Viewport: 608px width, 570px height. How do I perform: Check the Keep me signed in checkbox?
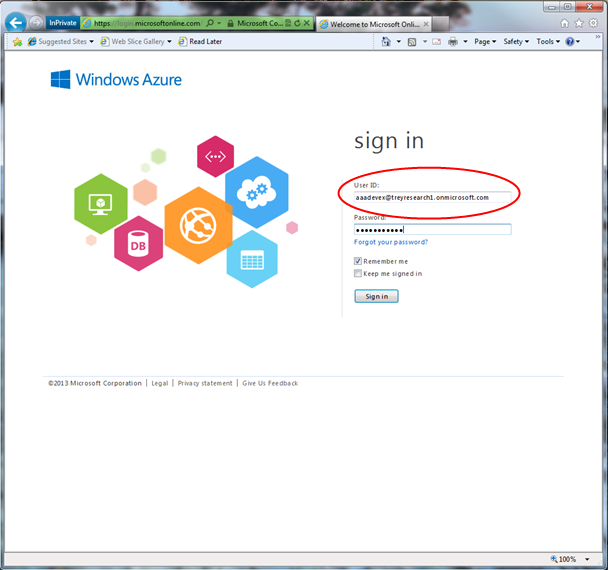point(358,273)
